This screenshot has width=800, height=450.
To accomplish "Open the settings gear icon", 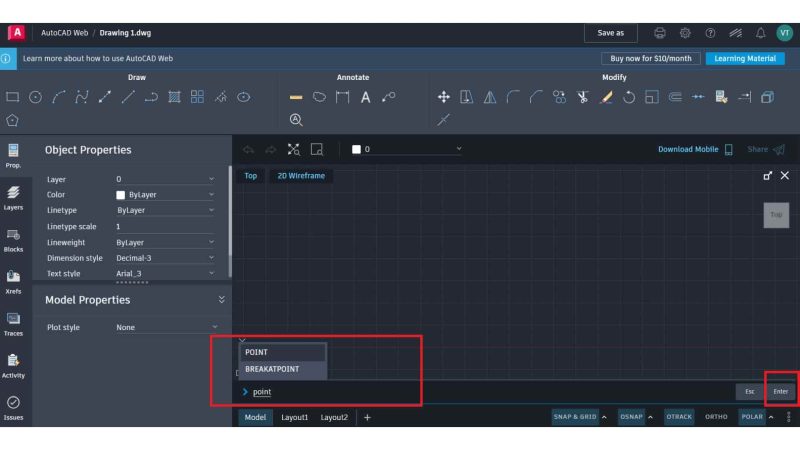I will 685,33.
